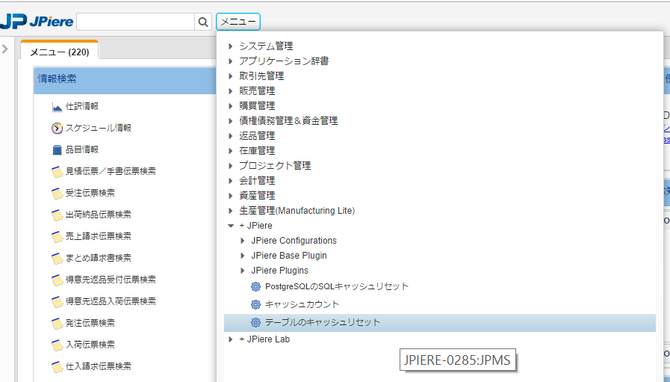Viewport: 670px width, 382px height.
Task: Expand JPiere Plugins arrow
Action: (243, 270)
